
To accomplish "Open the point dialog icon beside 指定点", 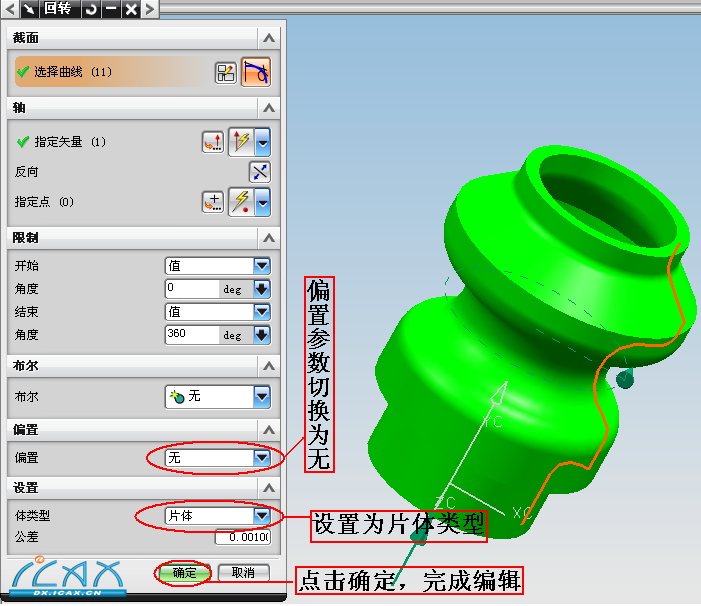I will pyautogui.click(x=213, y=202).
